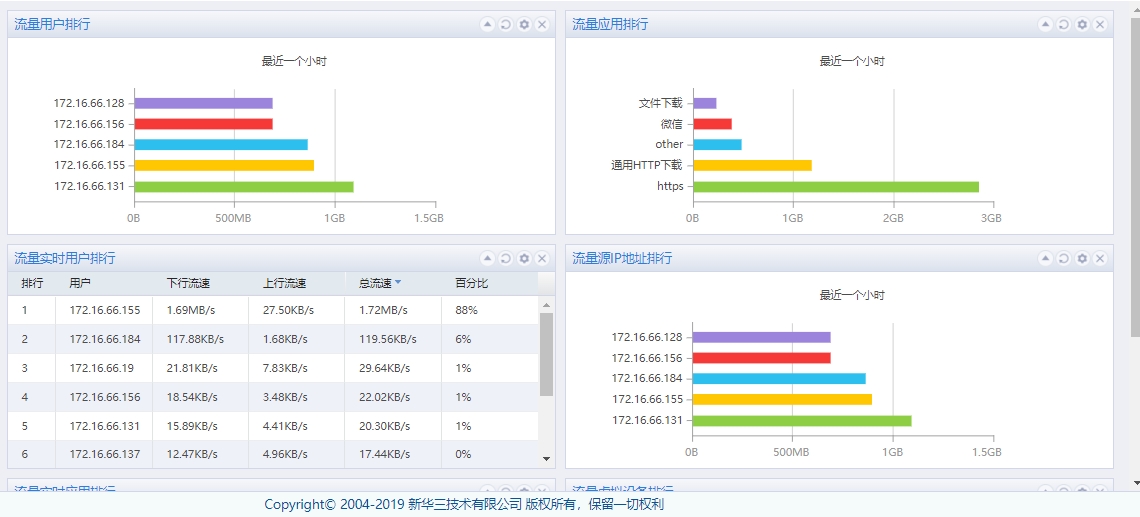Close the 流量应用排行 panel
The image size is (1140, 517).
pyautogui.click(x=1100, y=24)
